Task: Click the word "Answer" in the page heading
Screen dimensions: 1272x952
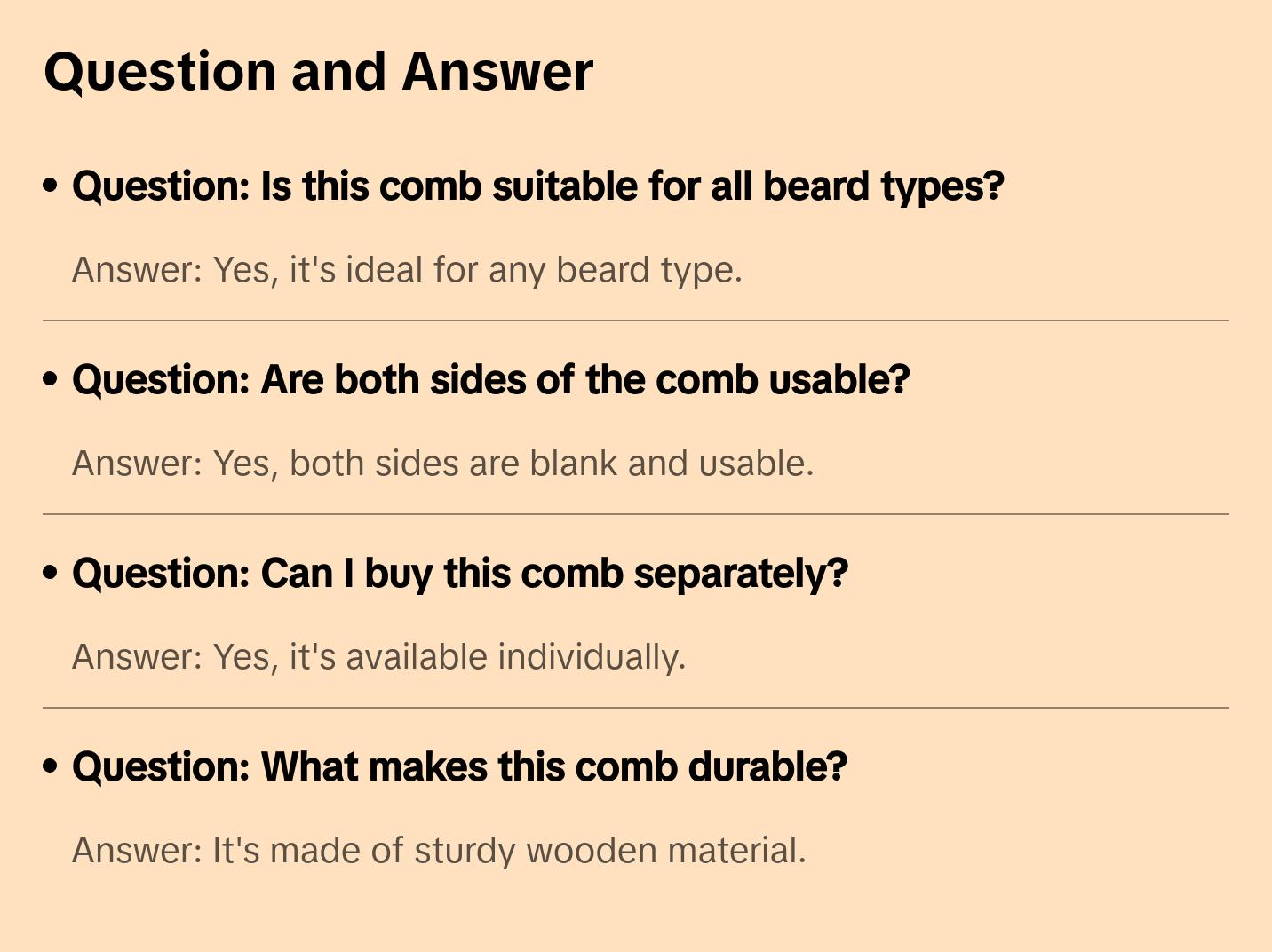Action: [497, 72]
